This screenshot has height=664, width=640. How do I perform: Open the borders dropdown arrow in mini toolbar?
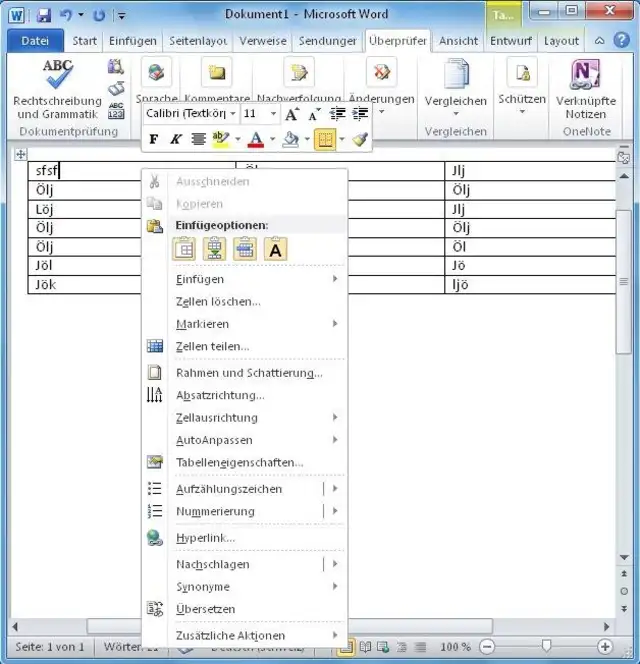click(341, 139)
